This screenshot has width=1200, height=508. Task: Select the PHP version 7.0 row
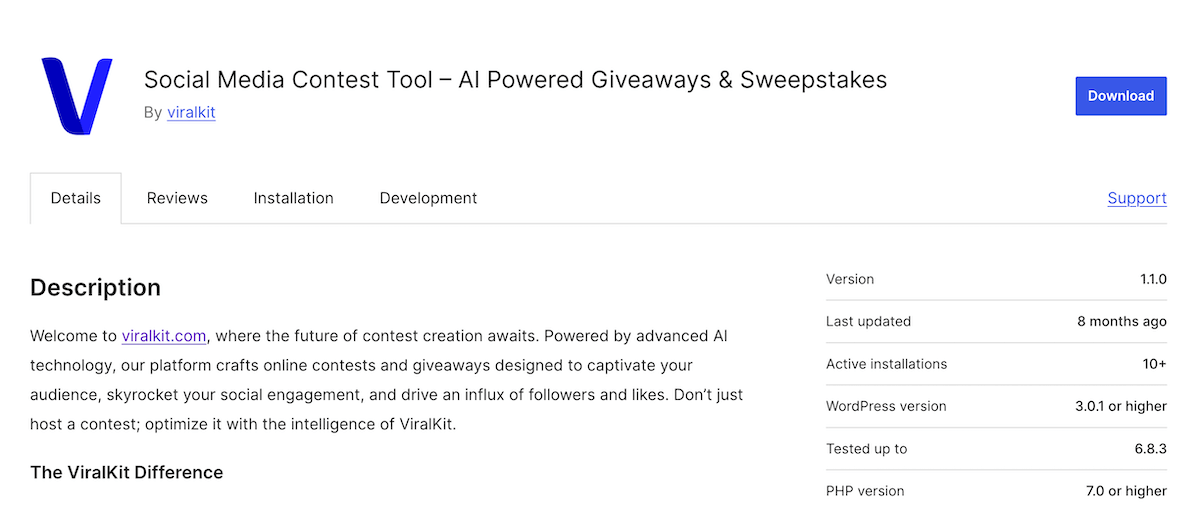click(996, 491)
